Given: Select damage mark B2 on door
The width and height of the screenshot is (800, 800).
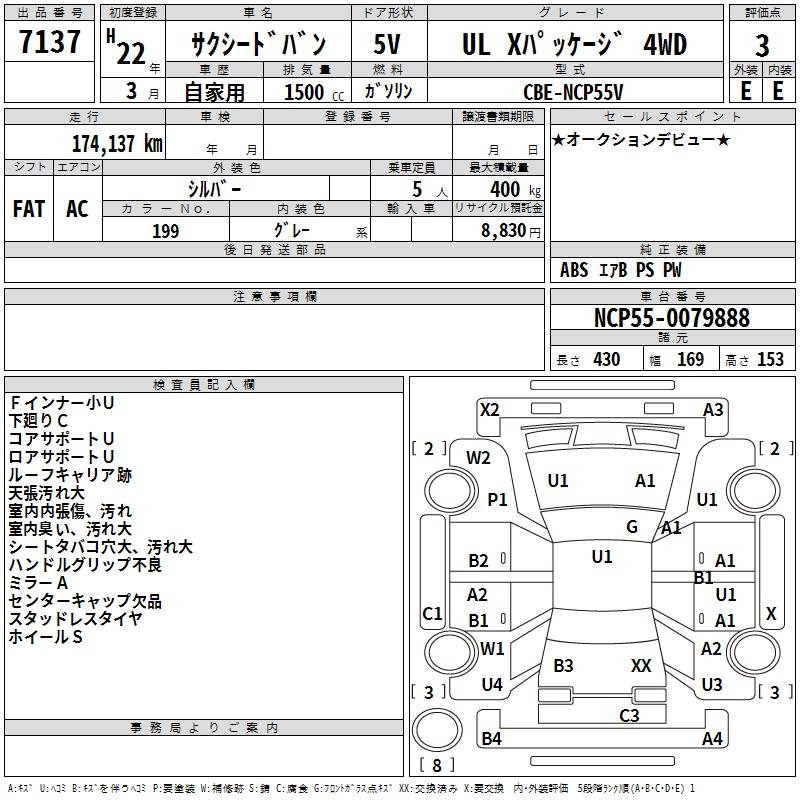Looking at the screenshot, I should [478, 561].
